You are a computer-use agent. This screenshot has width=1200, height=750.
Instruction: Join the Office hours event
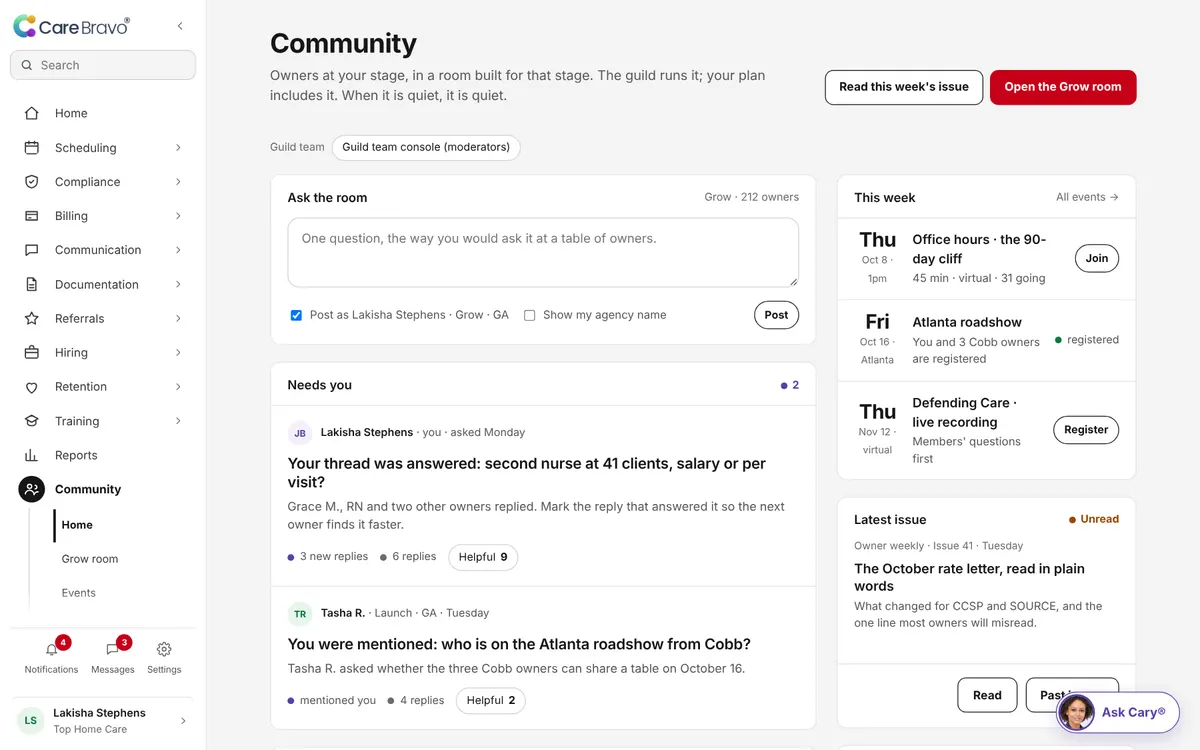pyautogui.click(x=1097, y=258)
